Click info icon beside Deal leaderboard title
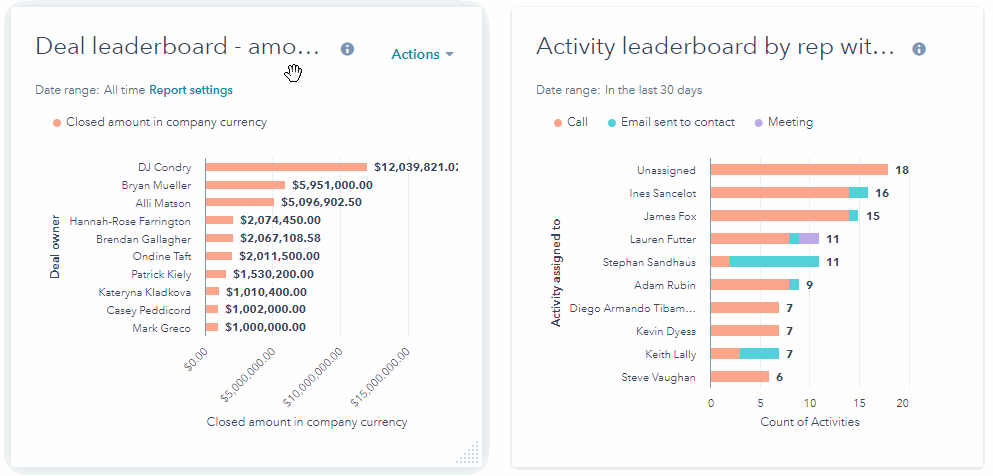This screenshot has width=993, height=476. 347,49
